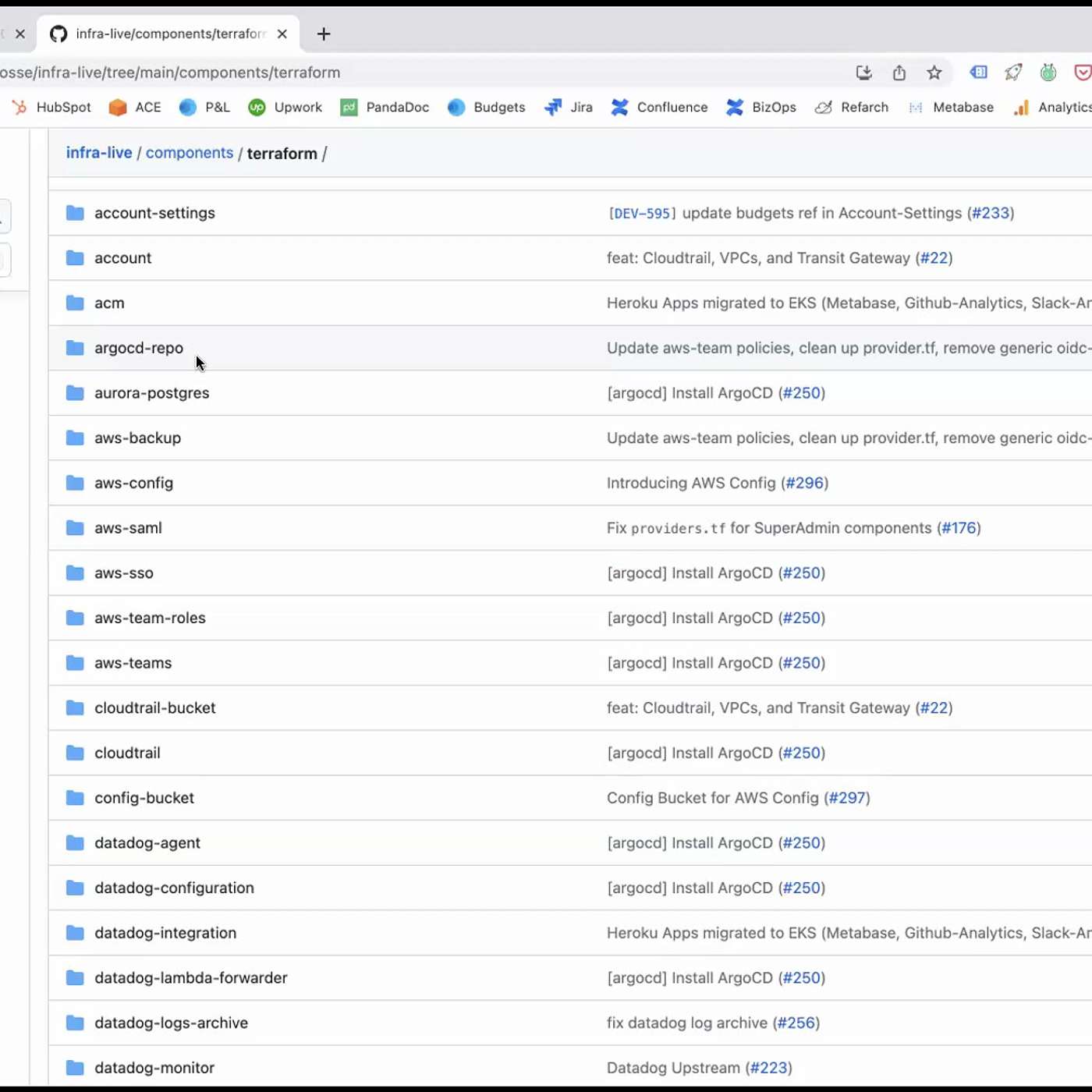Viewport: 1092px width, 1092px height.
Task: Open a new browser tab
Action: (324, 34)
